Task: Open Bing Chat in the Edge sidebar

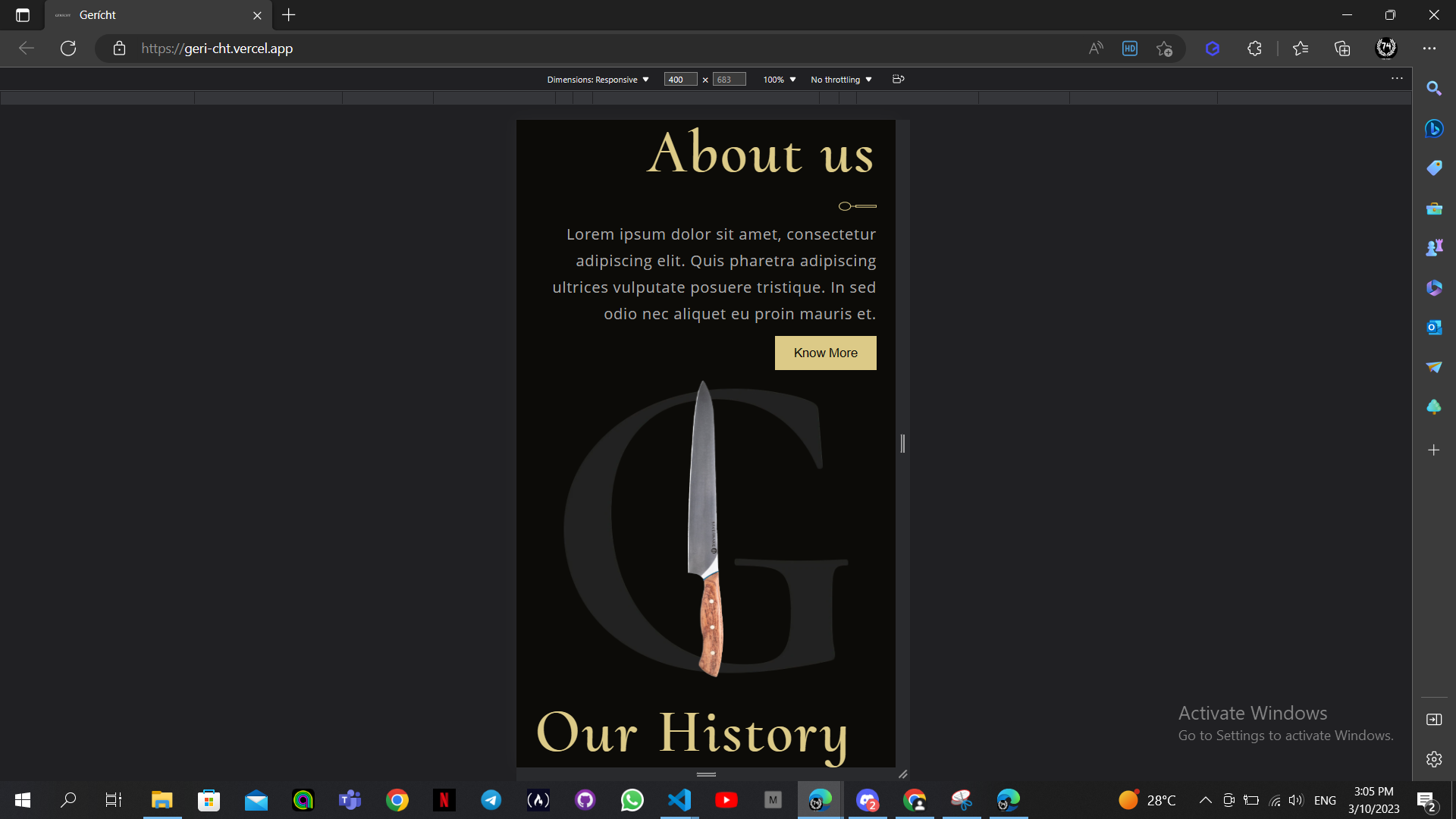Action: (x=1435, y=129)
